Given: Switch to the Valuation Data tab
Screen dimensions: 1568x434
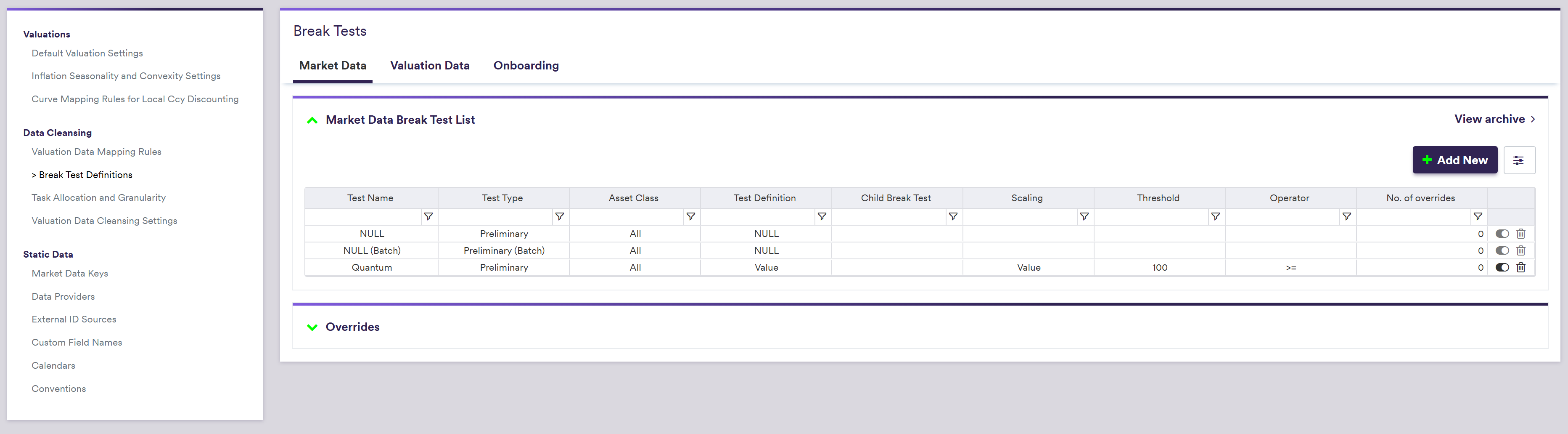Looking at the screenshot, I should point(430,66).
